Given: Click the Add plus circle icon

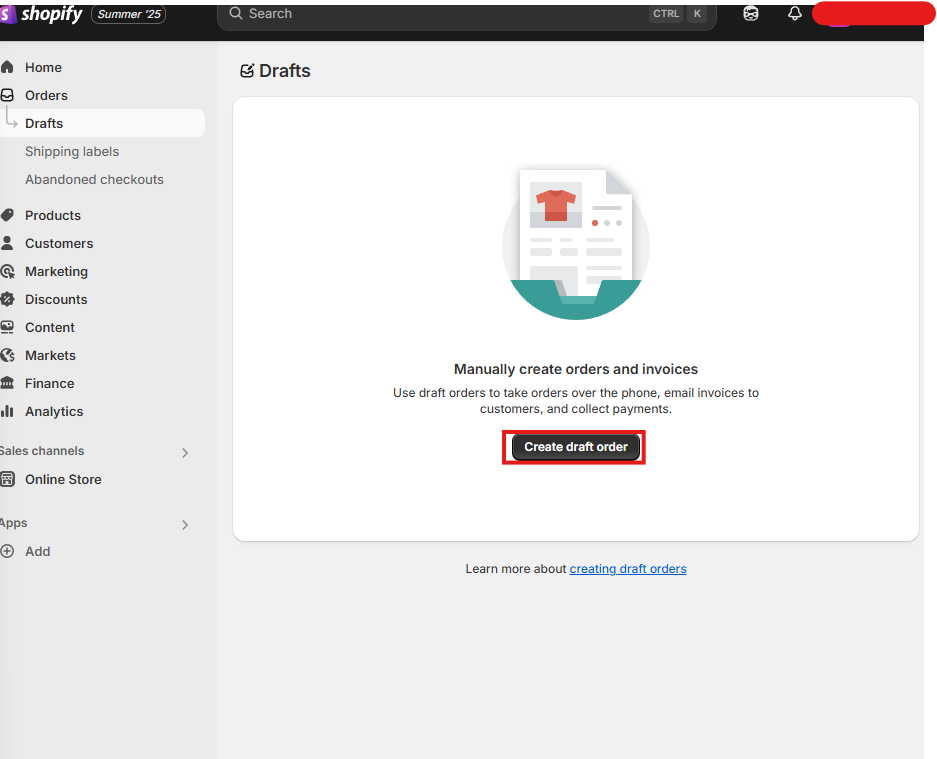Looking at the screenshot, I should [x=7, y=551].
